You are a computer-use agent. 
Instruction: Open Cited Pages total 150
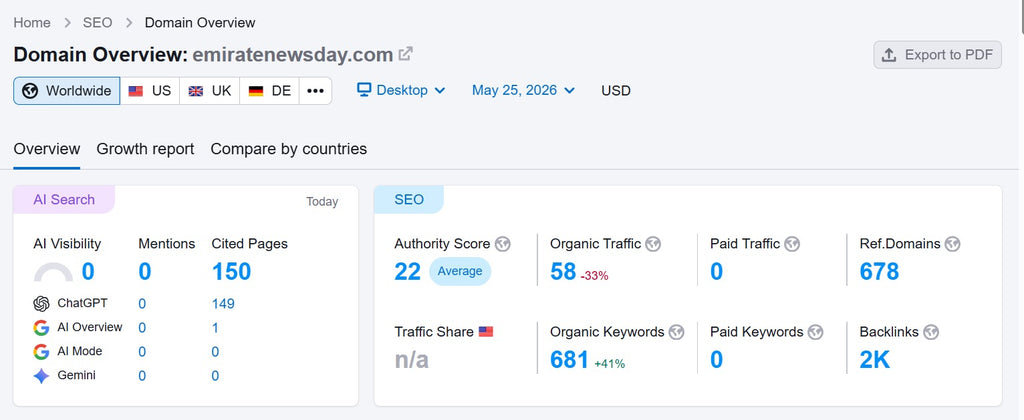(231, 271)
